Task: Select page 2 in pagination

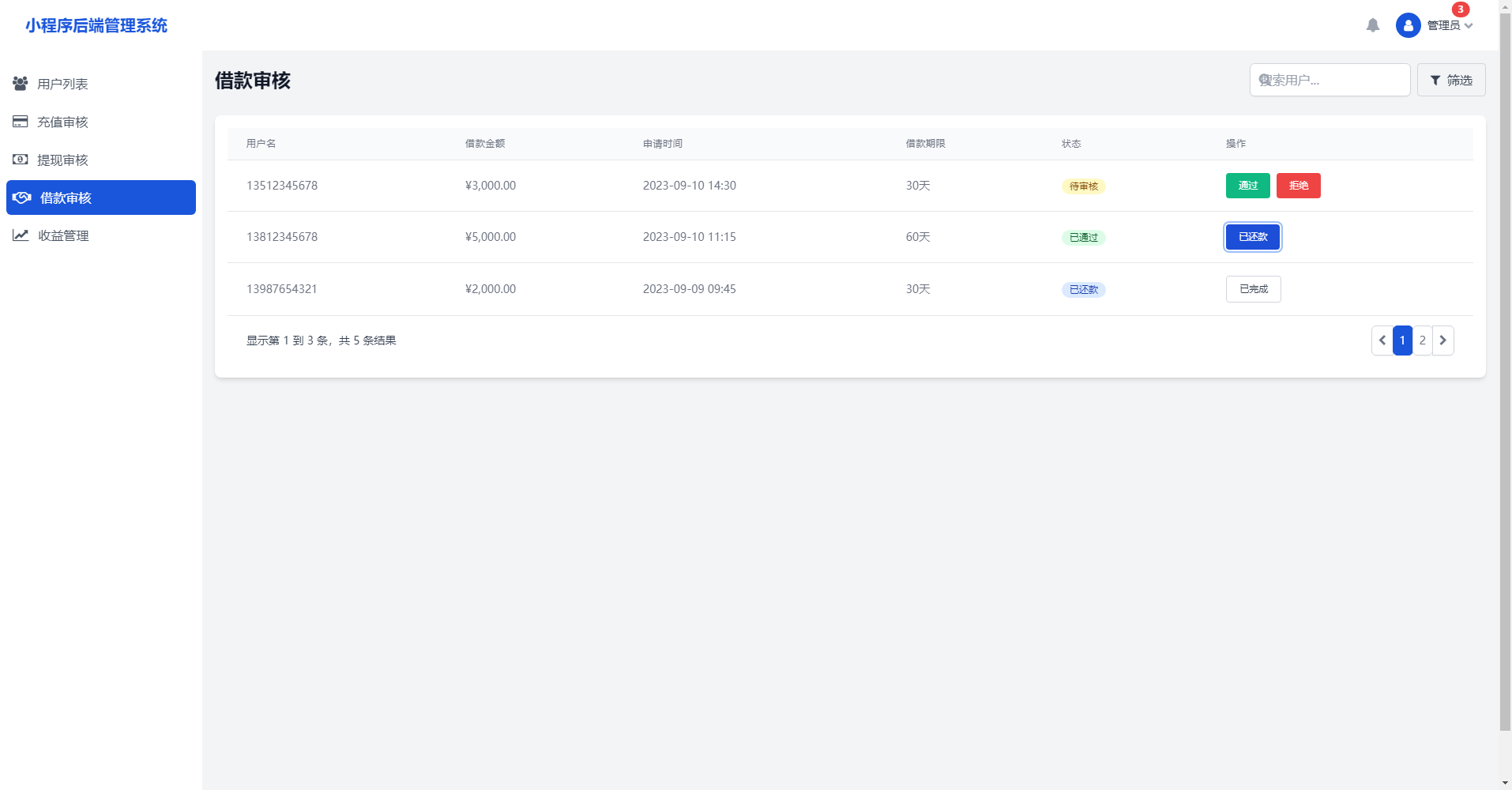Action: pyautogui.click(x=1423, y=340)
